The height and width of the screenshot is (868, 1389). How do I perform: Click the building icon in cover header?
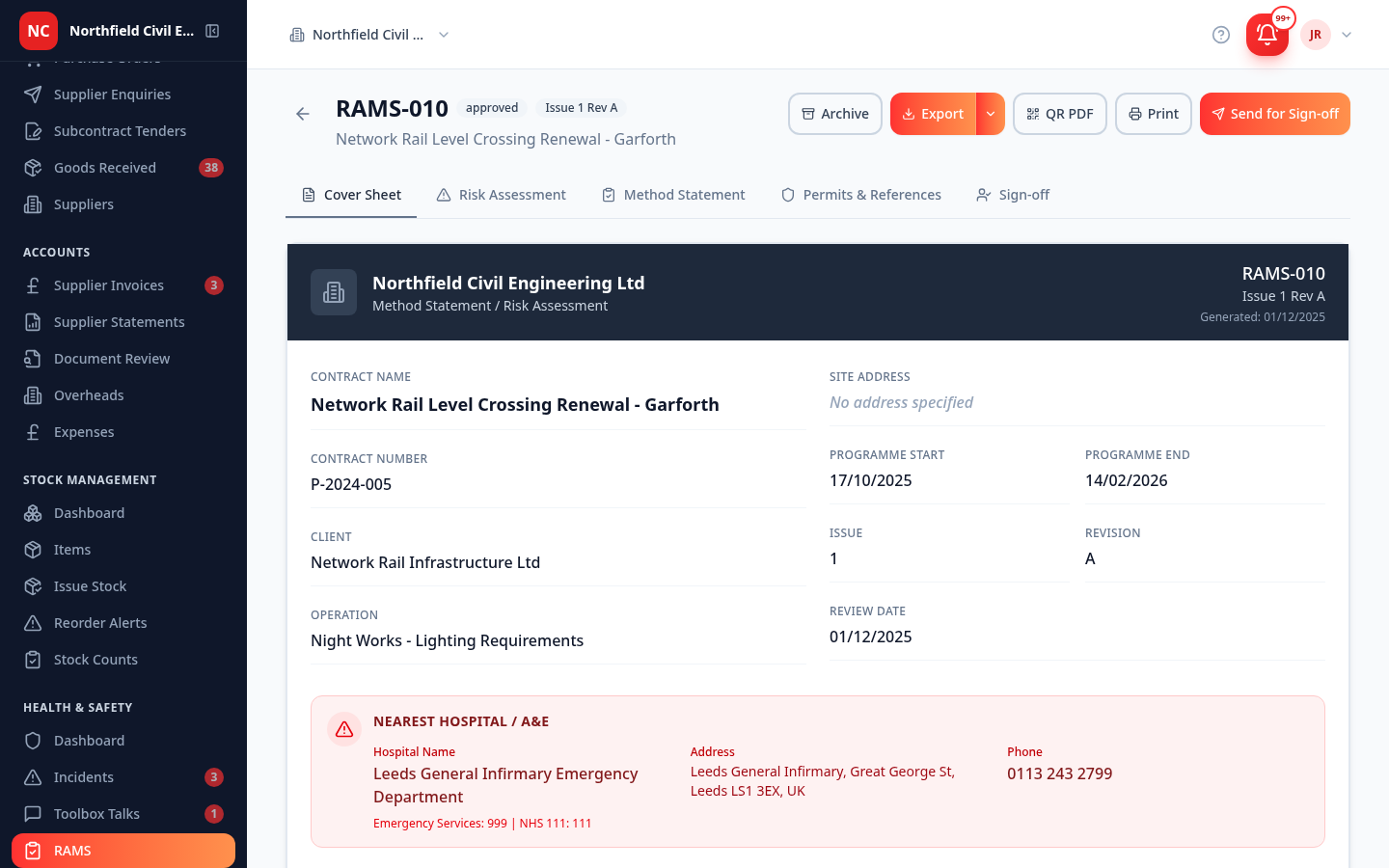pos(334,292)
